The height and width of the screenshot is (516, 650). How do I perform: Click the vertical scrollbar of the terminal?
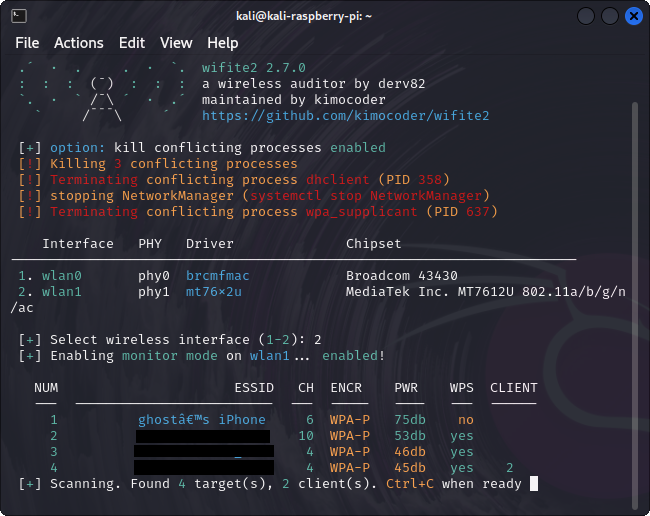pos(635,306)
